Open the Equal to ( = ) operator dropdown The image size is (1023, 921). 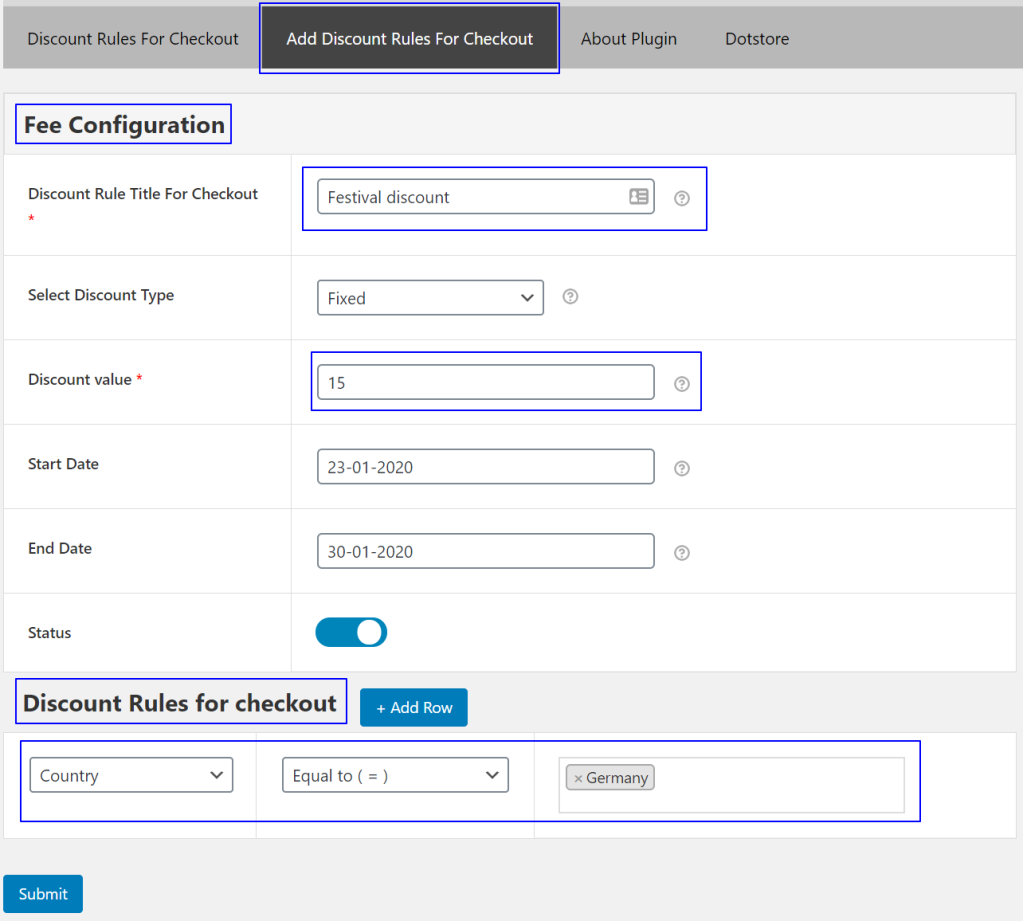pos(395,775)
